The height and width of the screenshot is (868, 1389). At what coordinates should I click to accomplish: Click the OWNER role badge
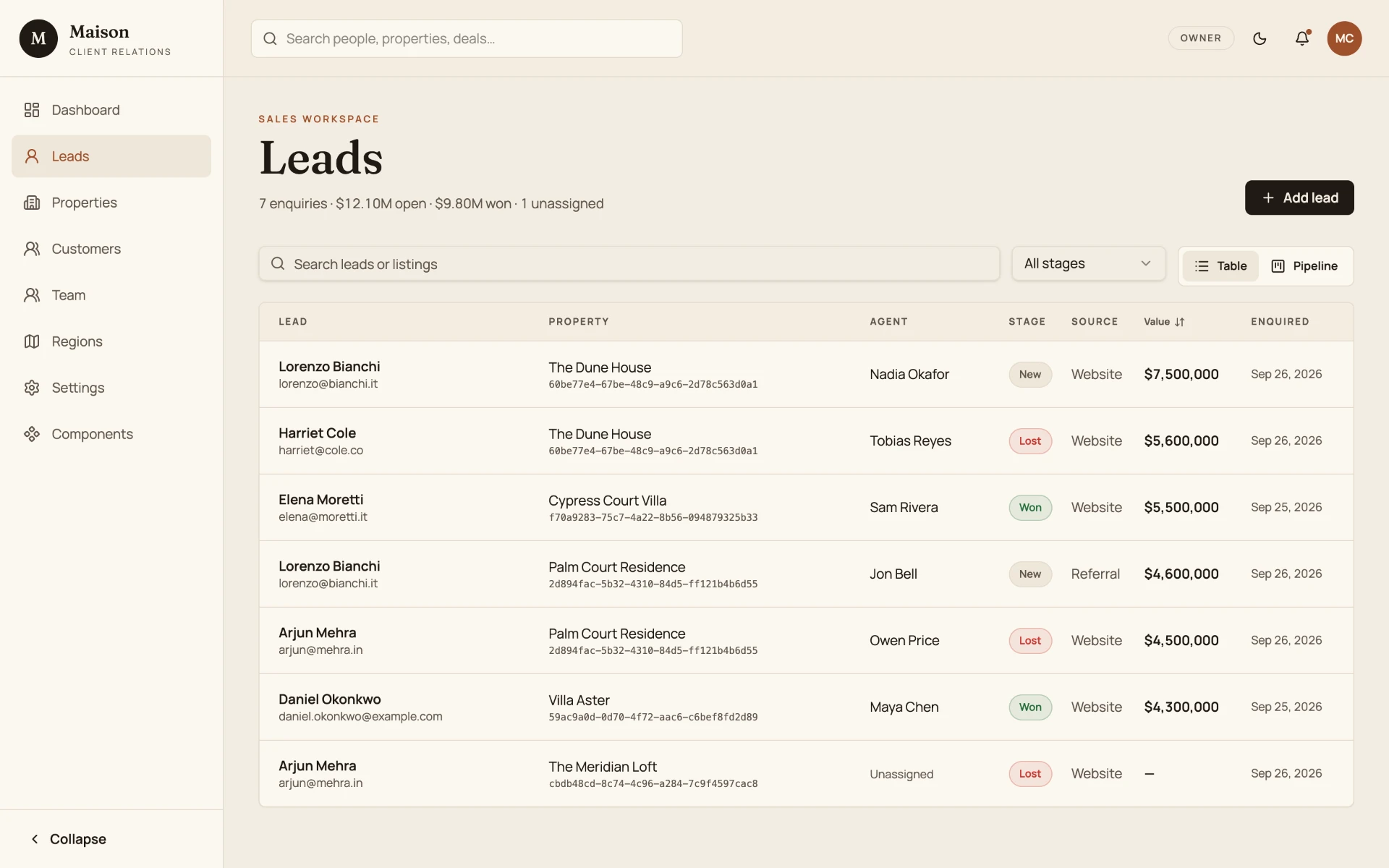[1201, 38]
